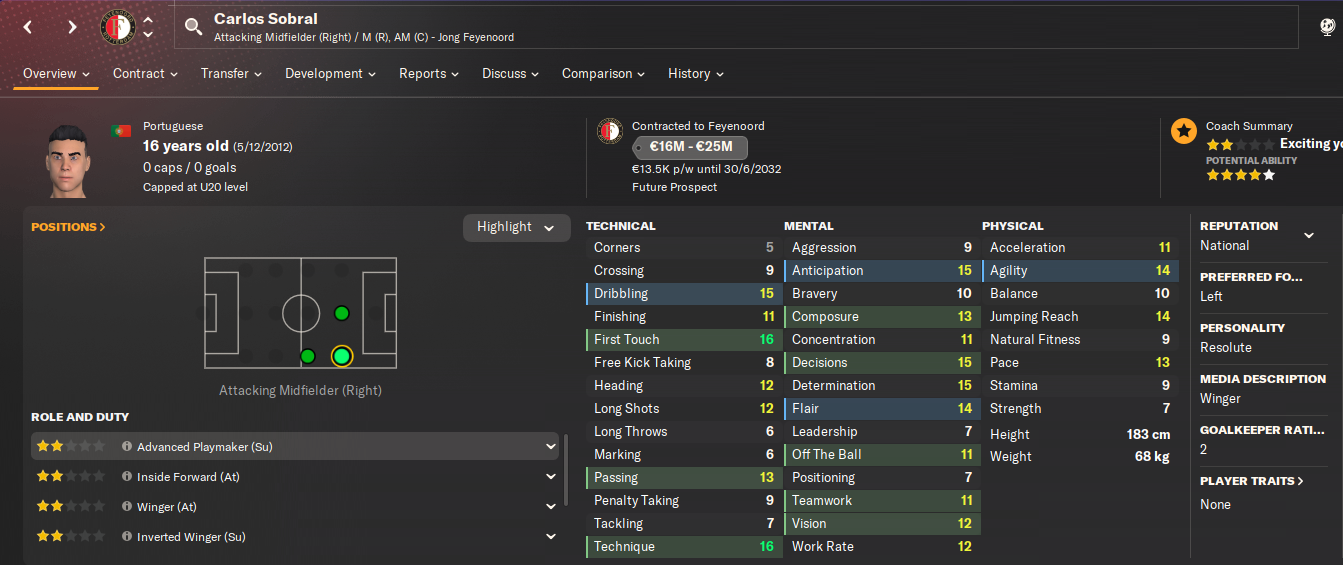Open the Contract tab menu
This screenshot has width=1343, height=565.
click(145, 74)
